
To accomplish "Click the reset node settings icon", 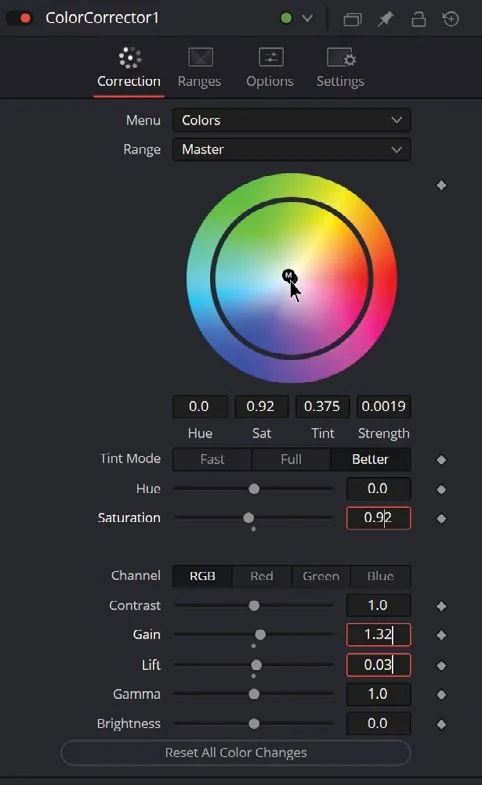I will pyautogui.click(x=451, y=19).
